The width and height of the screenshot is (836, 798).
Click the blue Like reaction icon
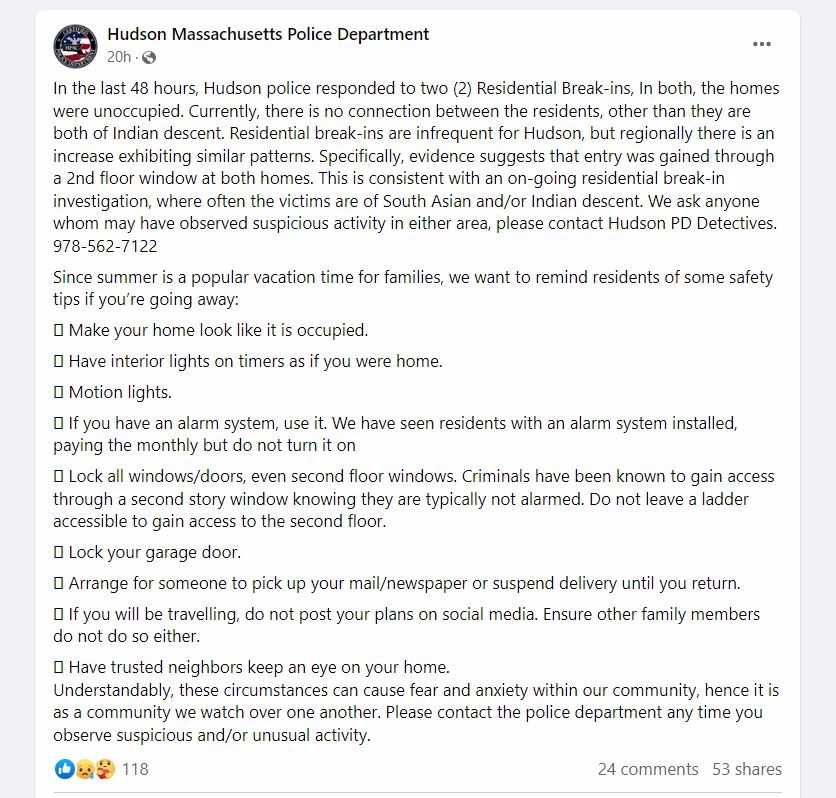(x=65, y=769)
